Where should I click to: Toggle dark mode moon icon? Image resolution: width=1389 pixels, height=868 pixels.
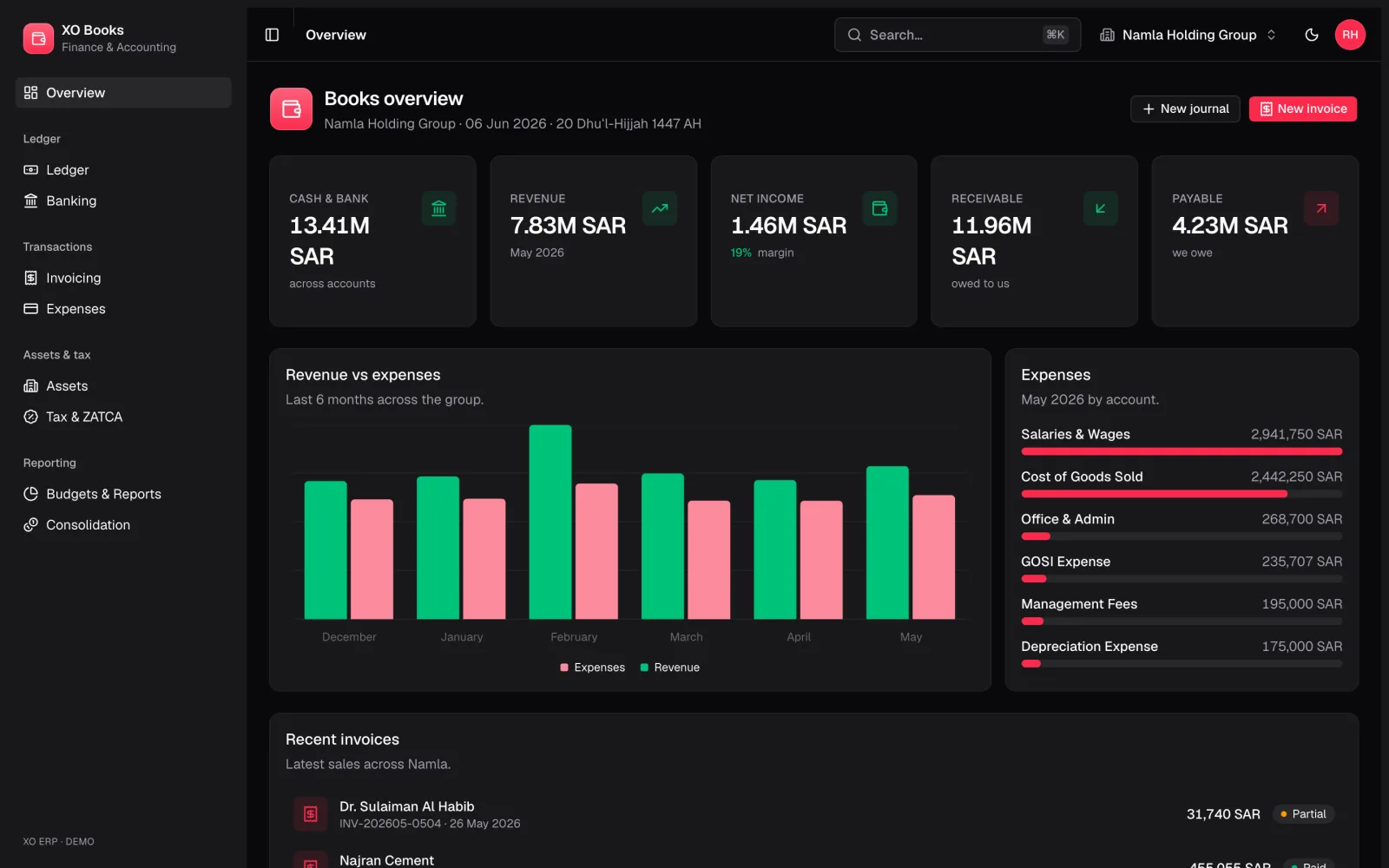(1312, 35)
